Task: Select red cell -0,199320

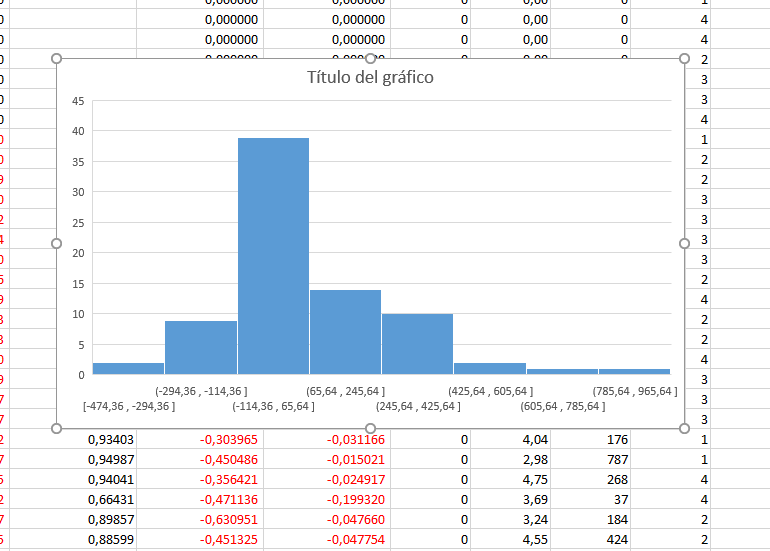Action: 327,499
